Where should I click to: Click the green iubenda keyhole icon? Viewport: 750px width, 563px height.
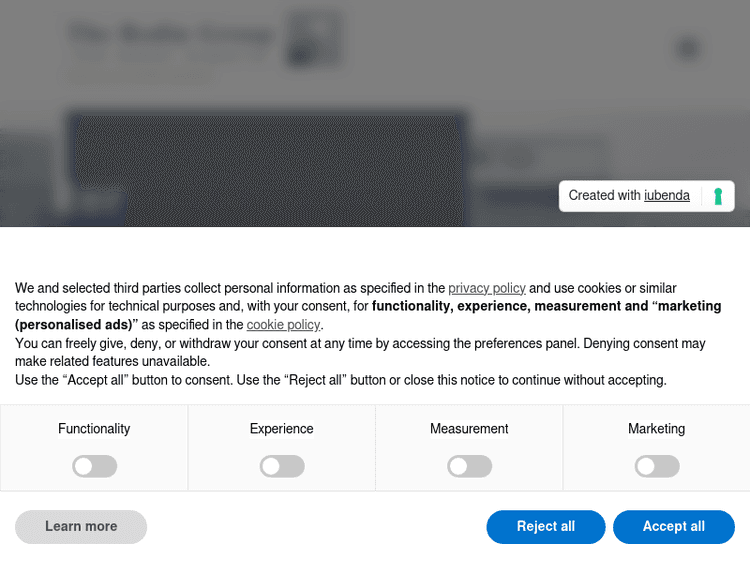click(718, 196)
